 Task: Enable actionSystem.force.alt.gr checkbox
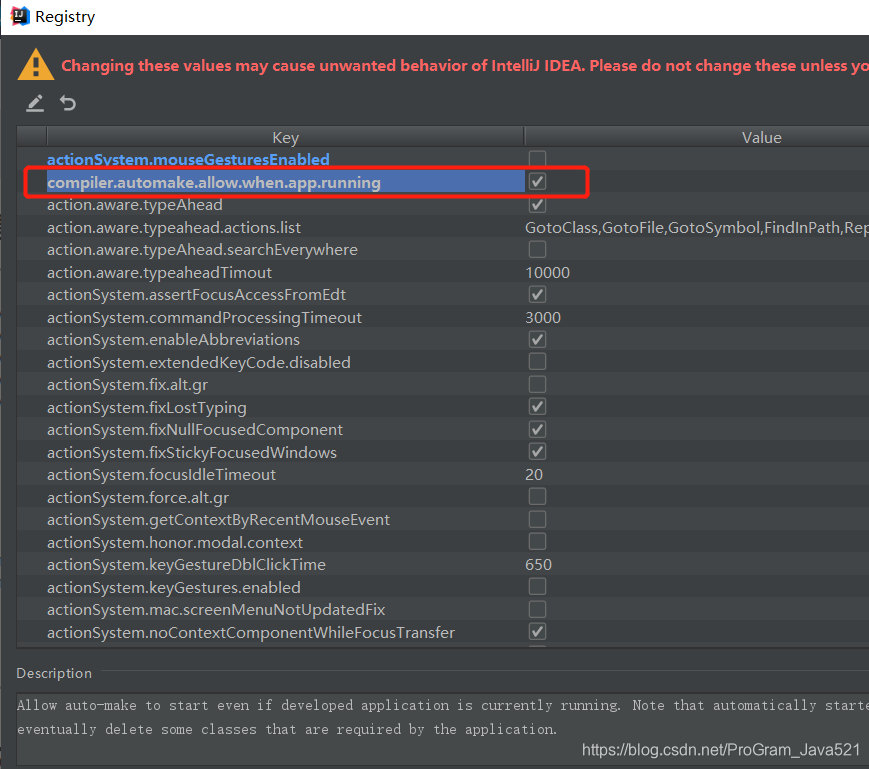pyautogui.click(x=537, y=496)
